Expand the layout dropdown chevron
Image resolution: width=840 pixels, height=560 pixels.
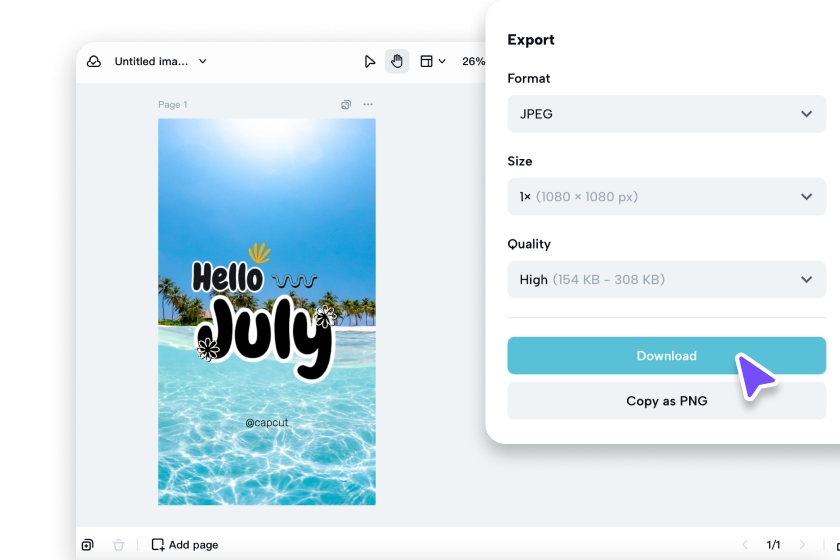pyautogui.click(x=442, y=62)
